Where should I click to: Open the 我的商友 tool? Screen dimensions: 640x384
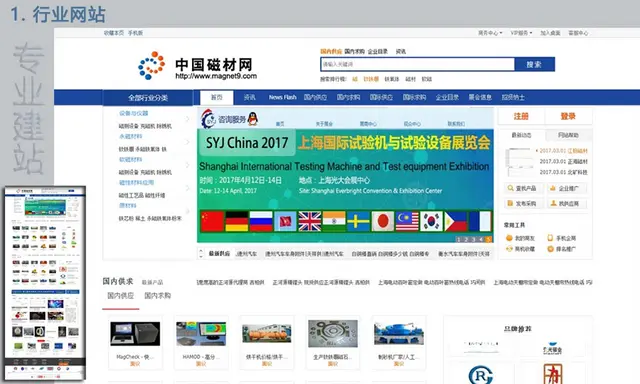520,238
